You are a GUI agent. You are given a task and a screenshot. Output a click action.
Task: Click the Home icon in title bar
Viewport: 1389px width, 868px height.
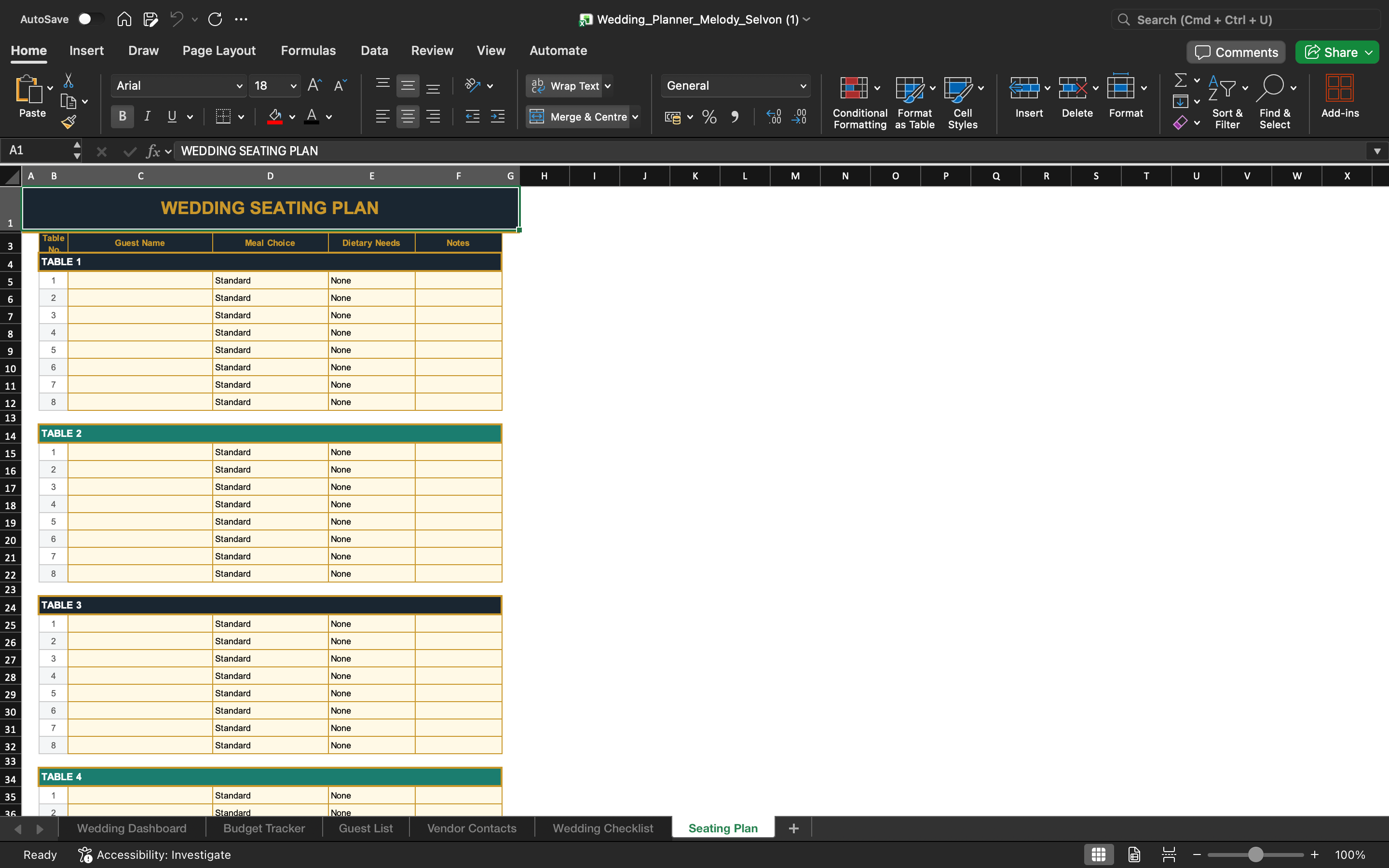124,19
